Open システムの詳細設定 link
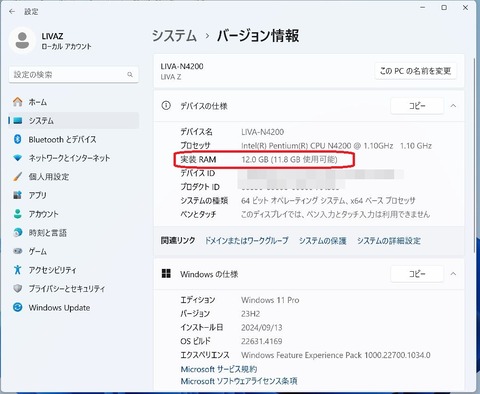 (389, 241)
